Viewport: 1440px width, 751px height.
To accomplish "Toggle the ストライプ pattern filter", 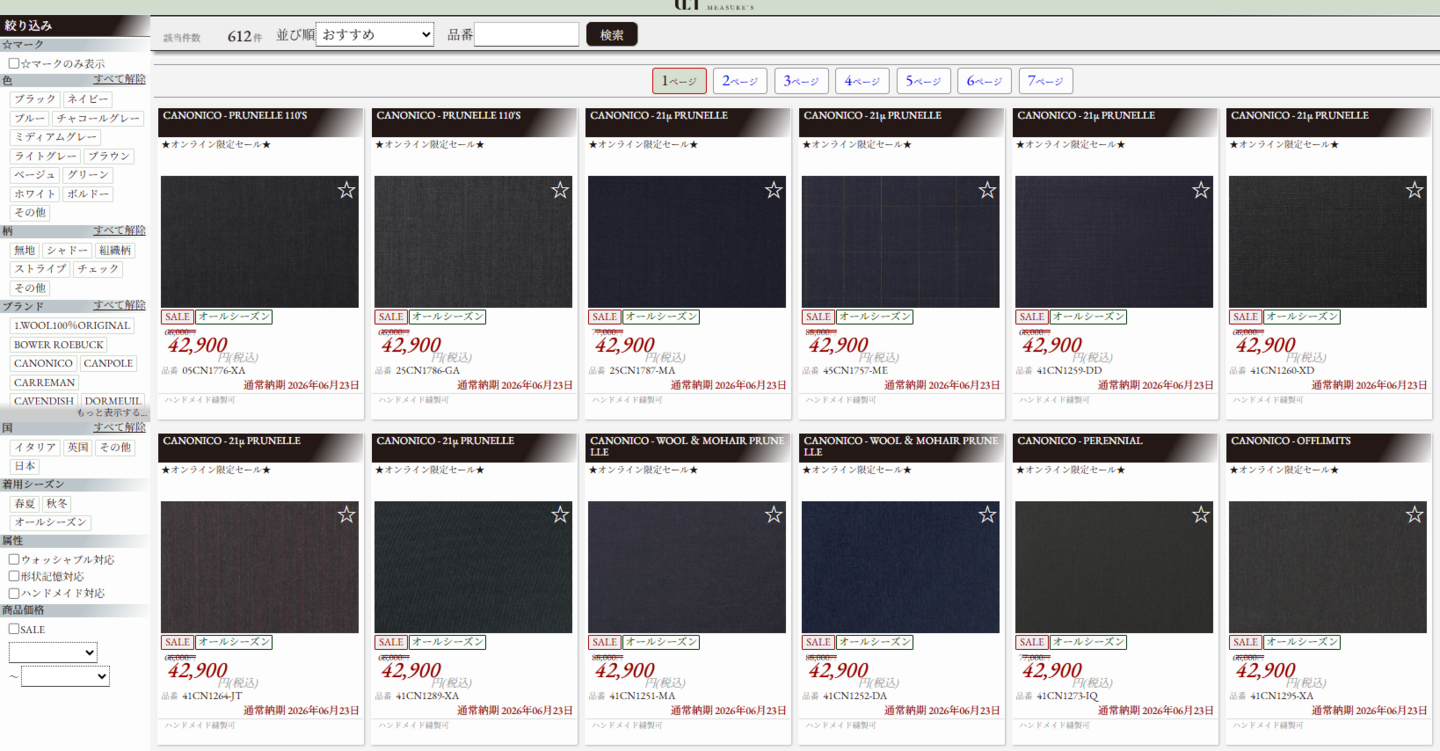I will [x=40, y=269].
